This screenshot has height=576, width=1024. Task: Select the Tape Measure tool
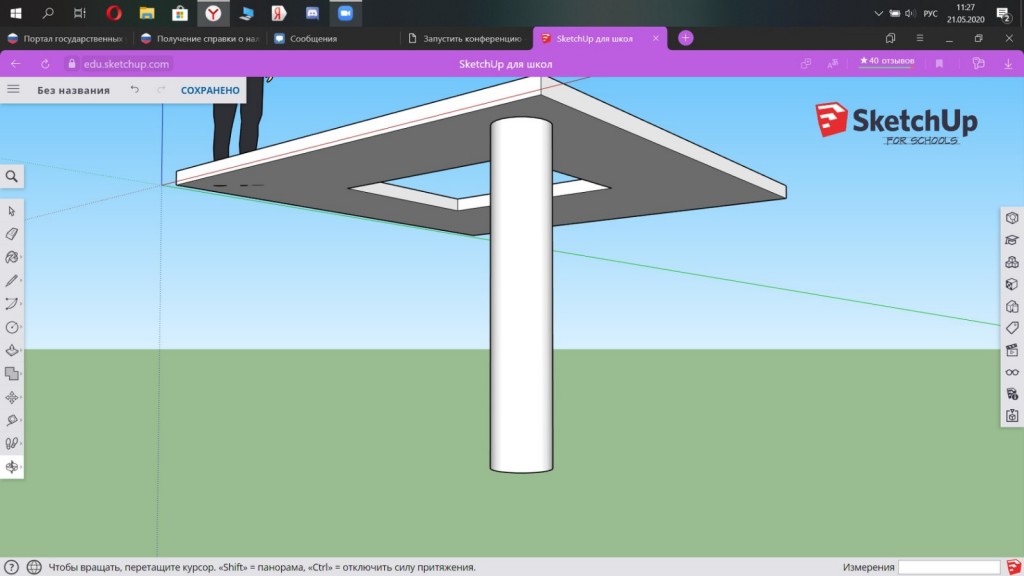pyautogui.click(x=12, y=420)
